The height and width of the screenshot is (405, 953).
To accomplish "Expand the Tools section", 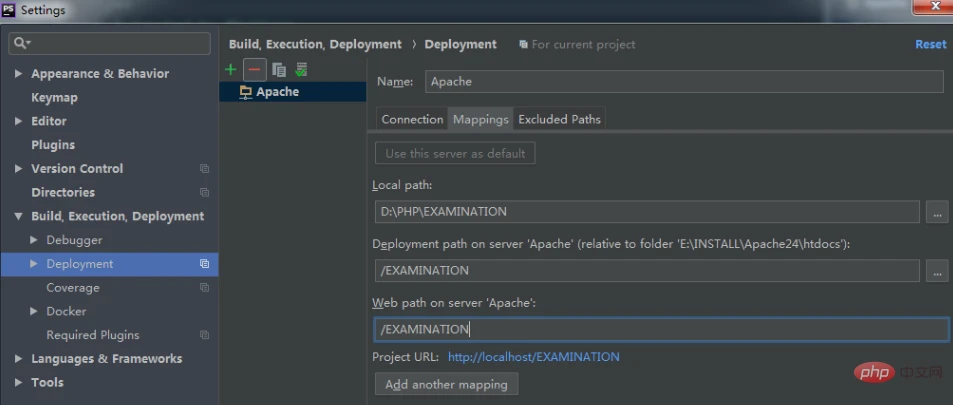I will click(x=18, y=382).
